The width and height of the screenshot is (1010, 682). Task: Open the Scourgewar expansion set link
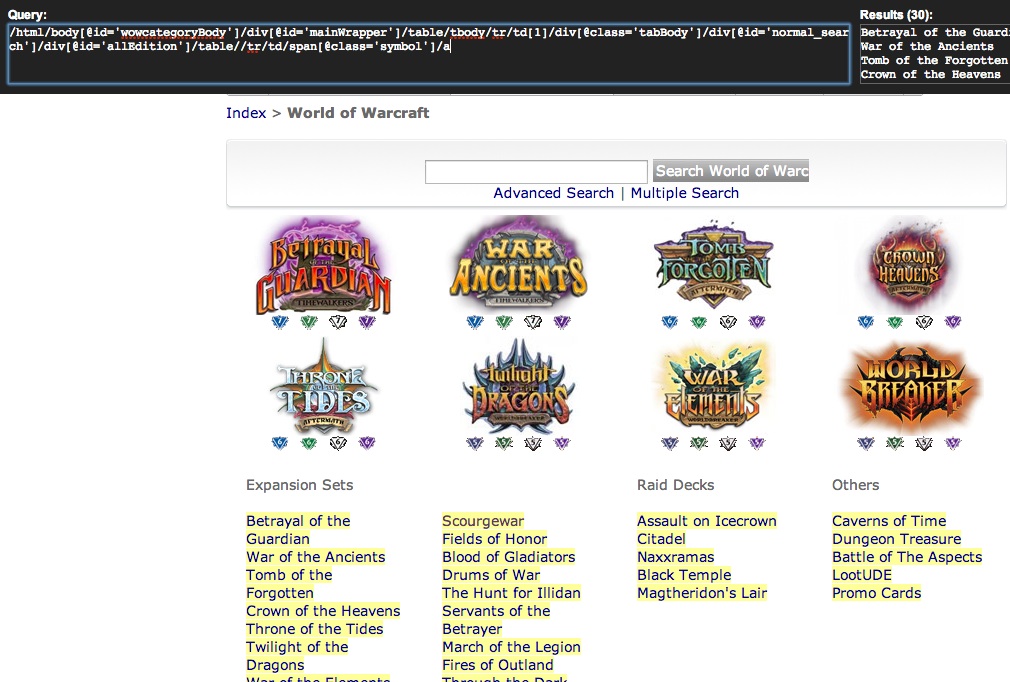coord(483,521)
